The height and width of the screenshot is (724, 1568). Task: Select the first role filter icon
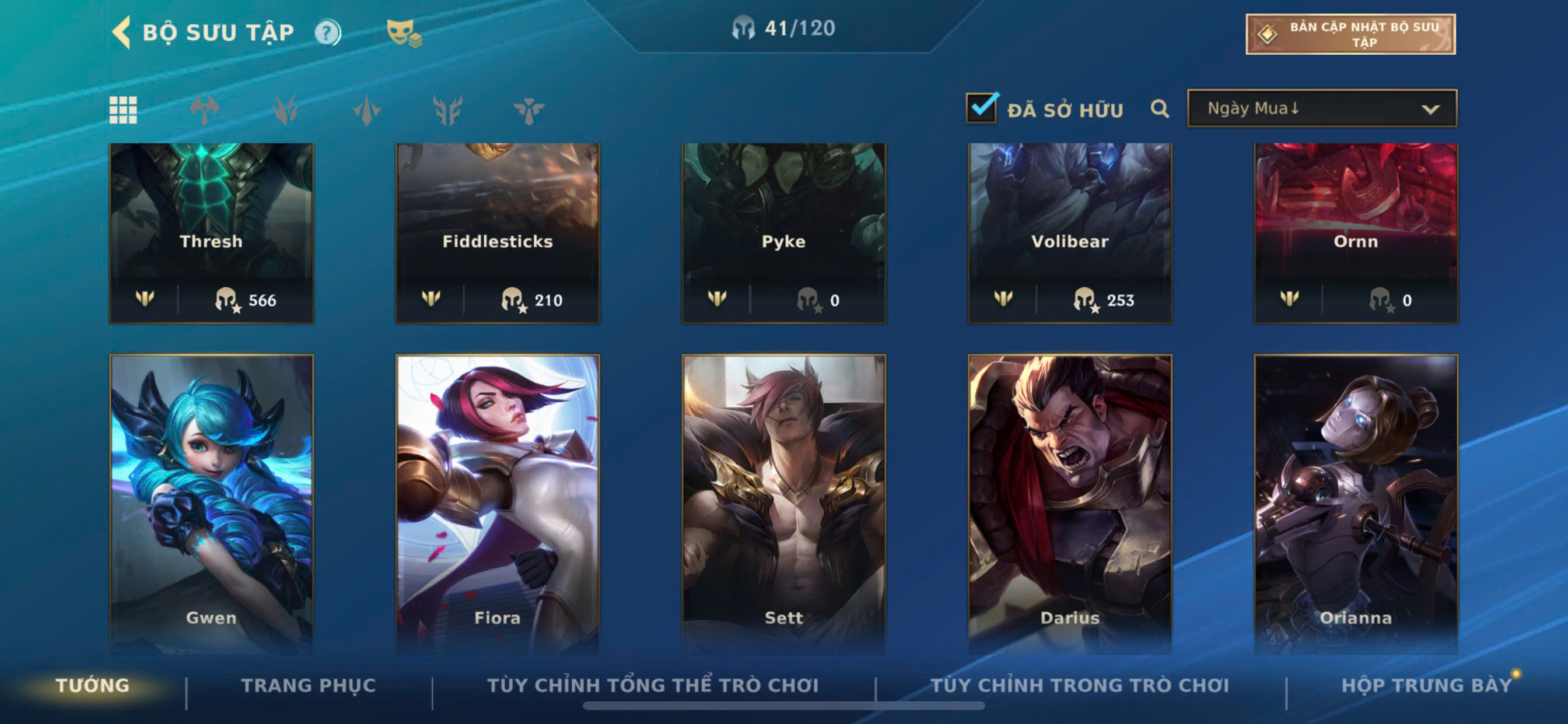point(204,110)
